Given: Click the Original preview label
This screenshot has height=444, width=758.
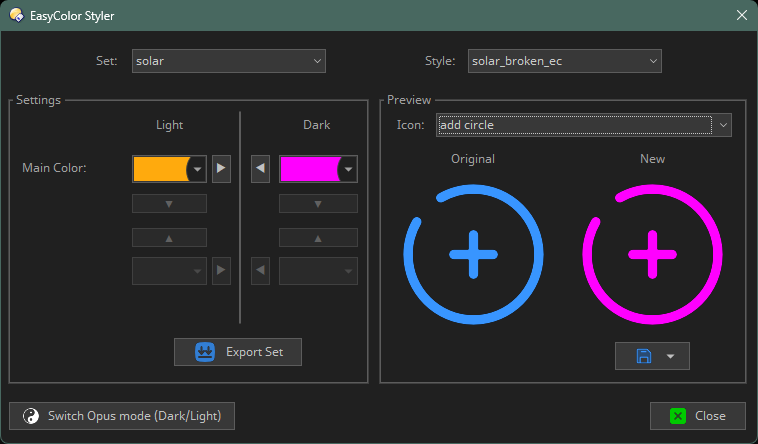Looking at the screenshot, I should coord(473,159).
